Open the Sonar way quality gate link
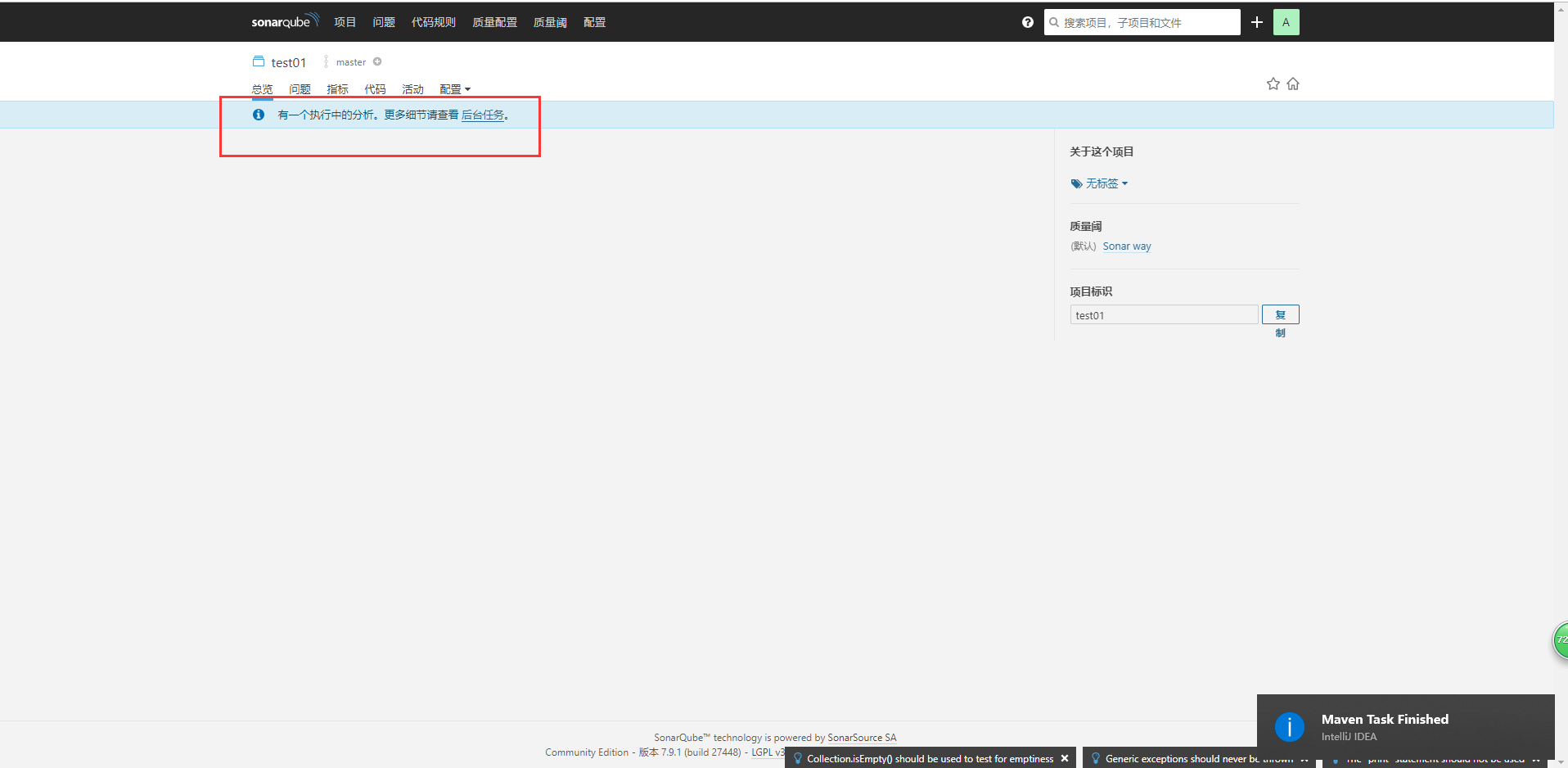 pyautogui.click(x=1127, y=246)
